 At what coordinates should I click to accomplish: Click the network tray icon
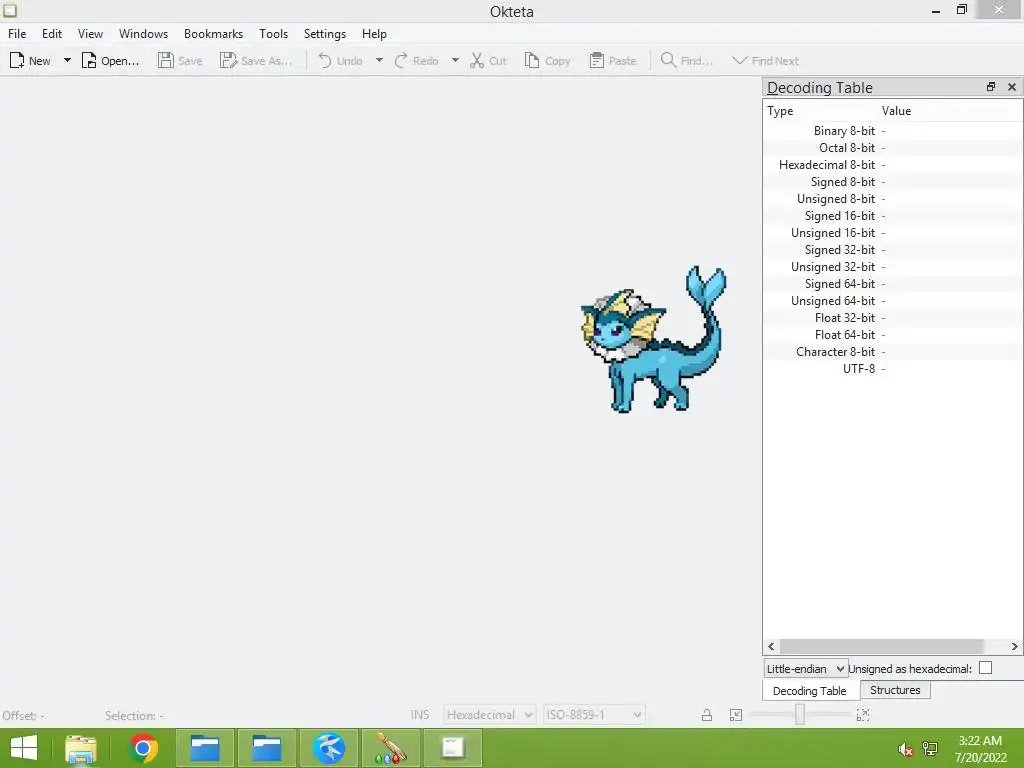pos(930,749)
